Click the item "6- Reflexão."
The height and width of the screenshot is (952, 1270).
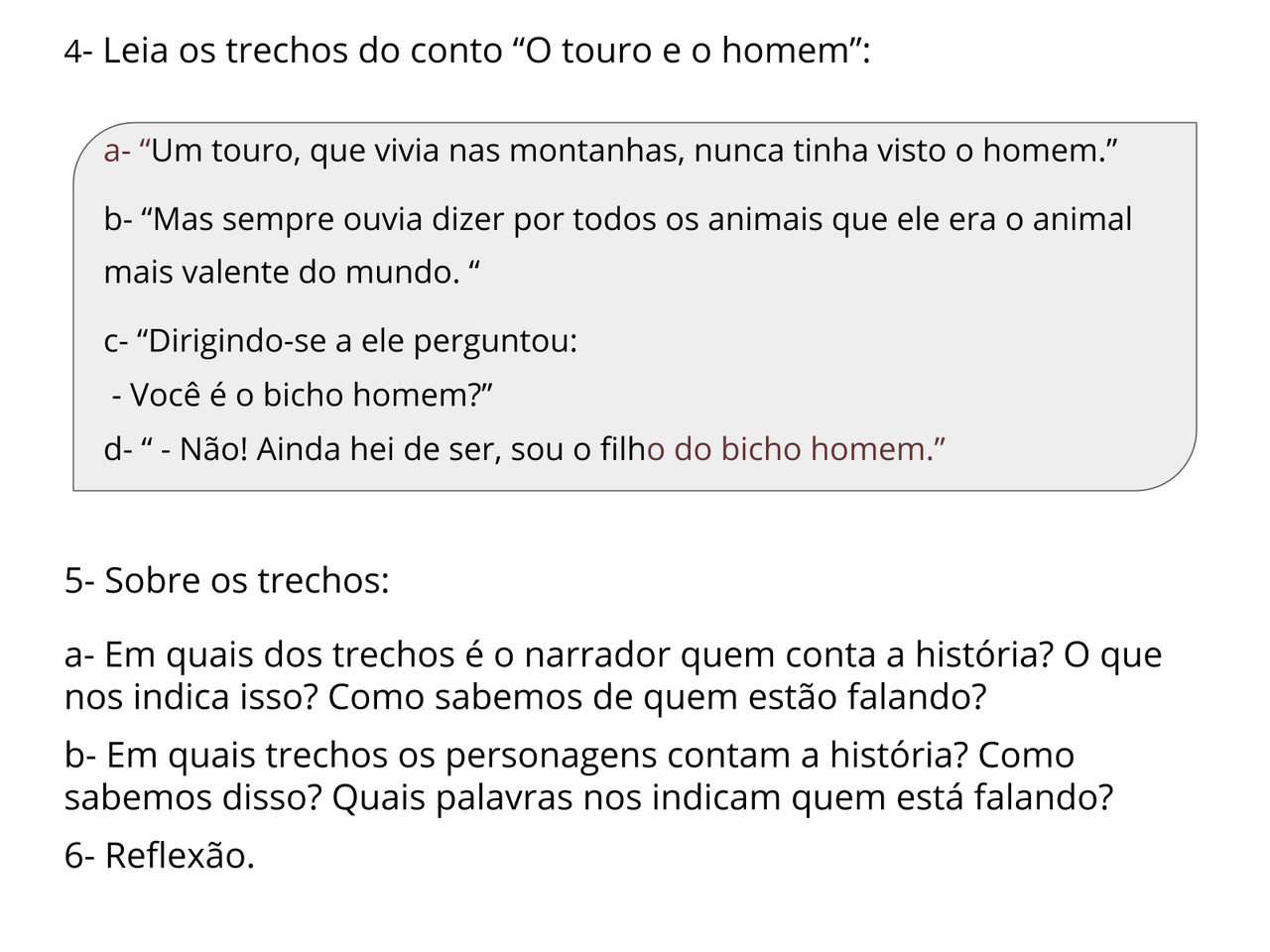(x=160, y=855)
